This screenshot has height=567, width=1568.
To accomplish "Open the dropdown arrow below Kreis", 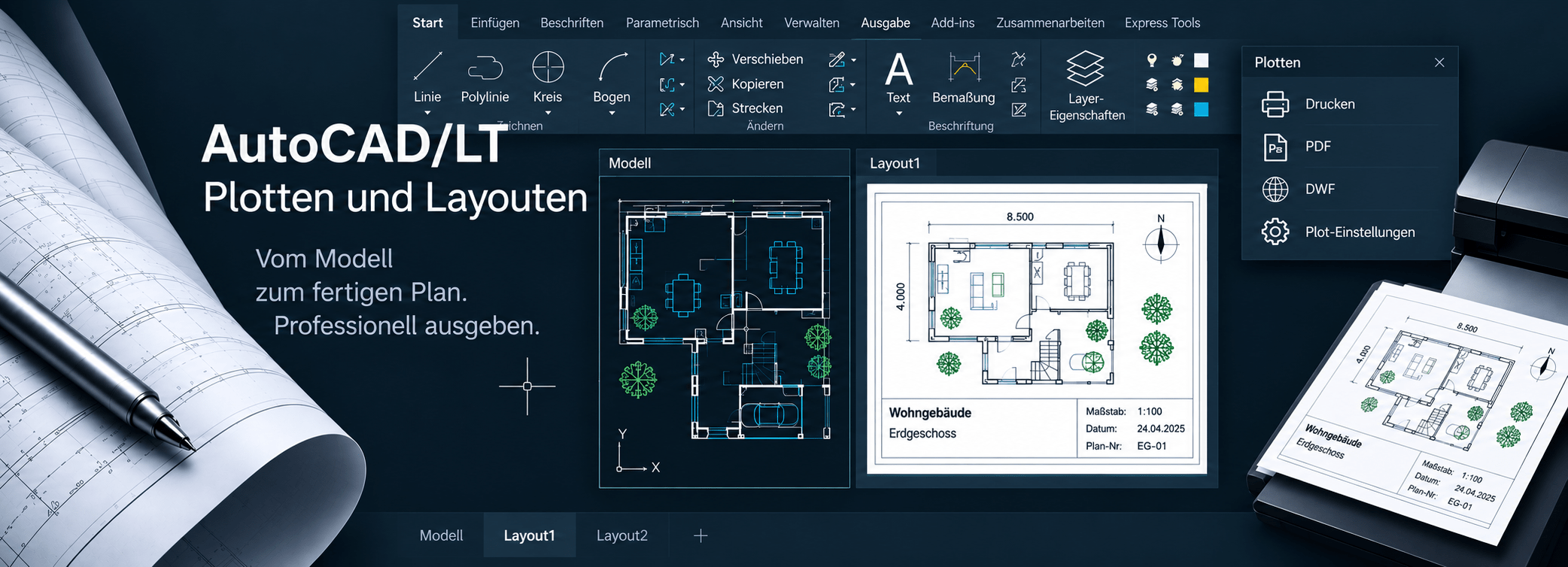I will point(548,114).
